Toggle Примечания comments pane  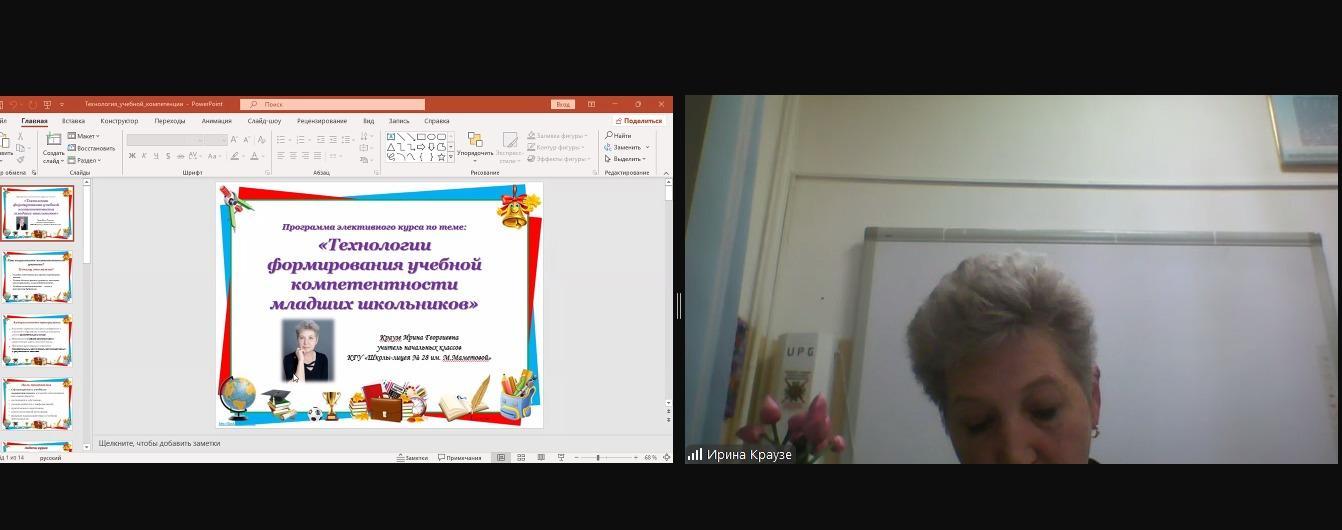[459, 458]
